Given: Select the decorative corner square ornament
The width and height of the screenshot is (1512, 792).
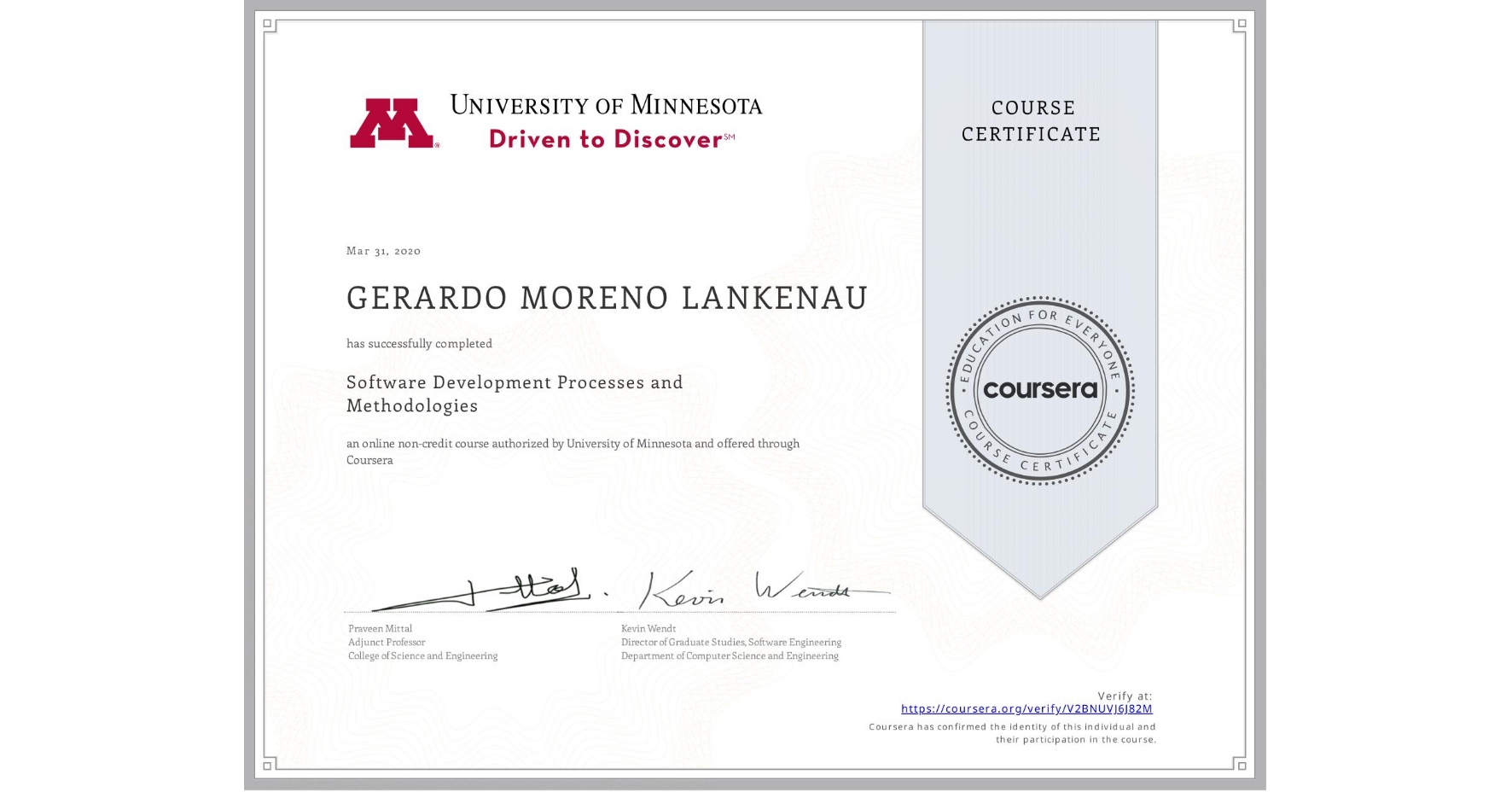Looking at the screenshot, I should (268, 22).
